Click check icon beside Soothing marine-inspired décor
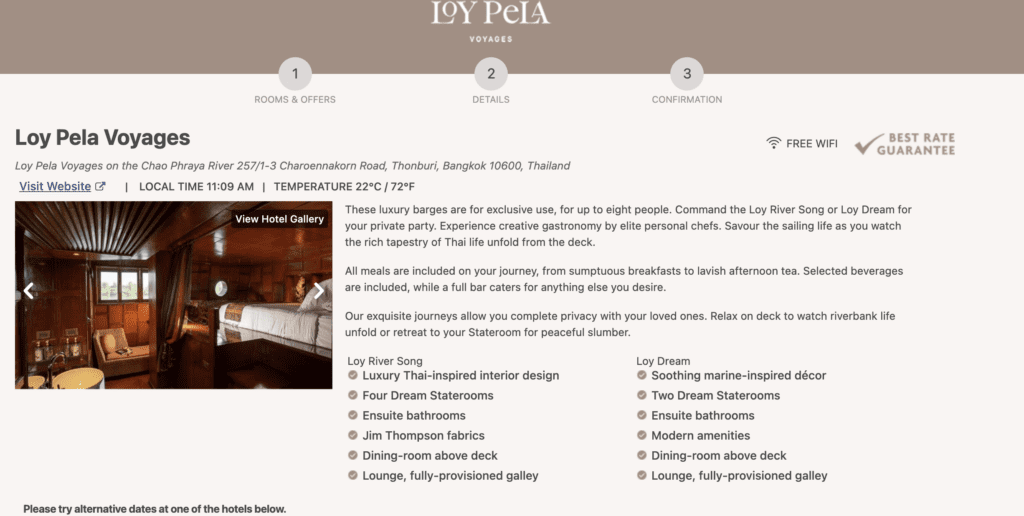Image resolution: width=1024 pixels, height=516 pixels. click(x=642, y=375)
